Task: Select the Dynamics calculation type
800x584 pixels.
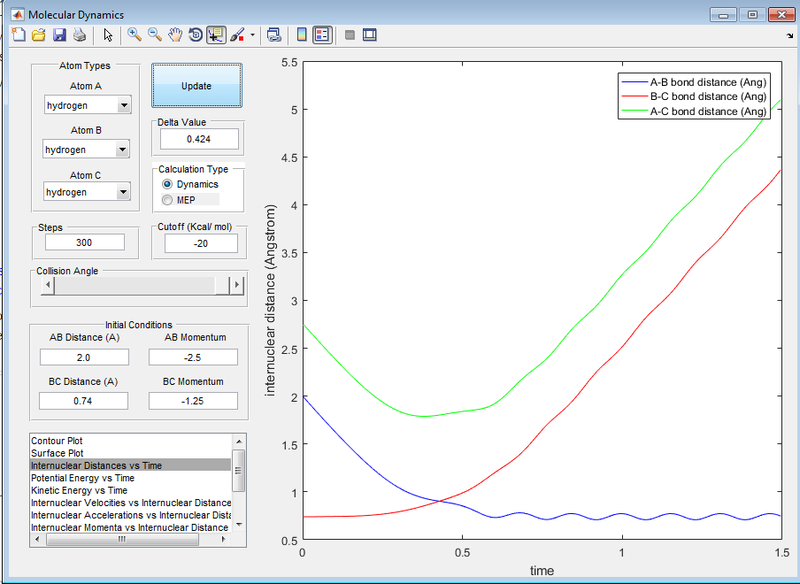Action: pos(167,185)
